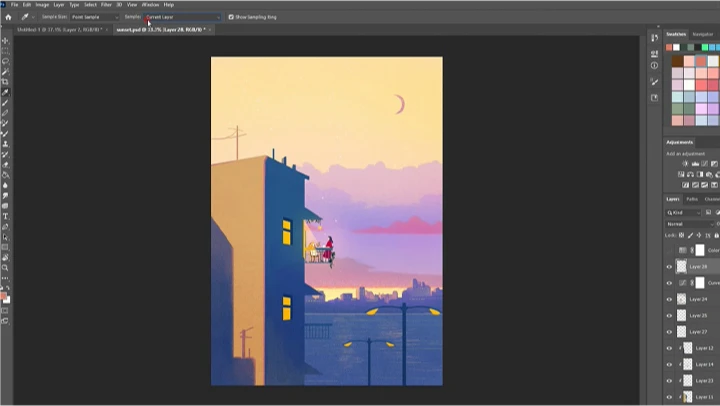Open the Sample Current Layer dropdown
The height and width of the screenshot is (406, 720).
click(x=182, y=17)
